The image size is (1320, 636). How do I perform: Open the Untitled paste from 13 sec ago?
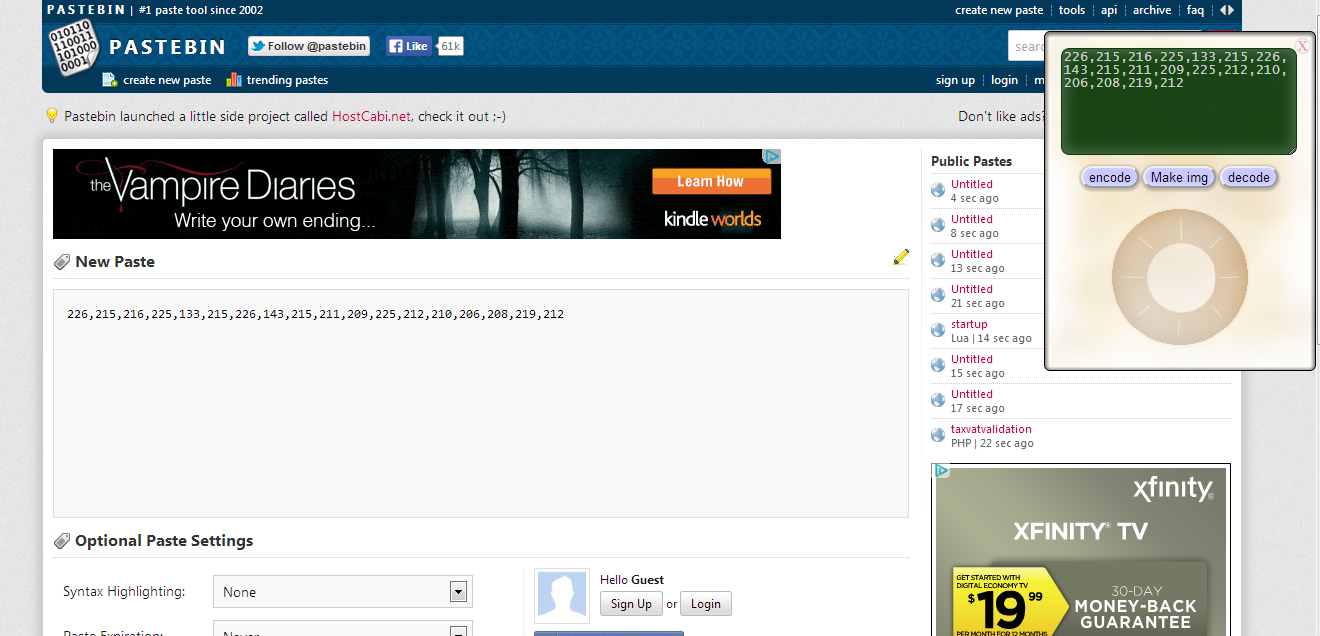[972, 254]
